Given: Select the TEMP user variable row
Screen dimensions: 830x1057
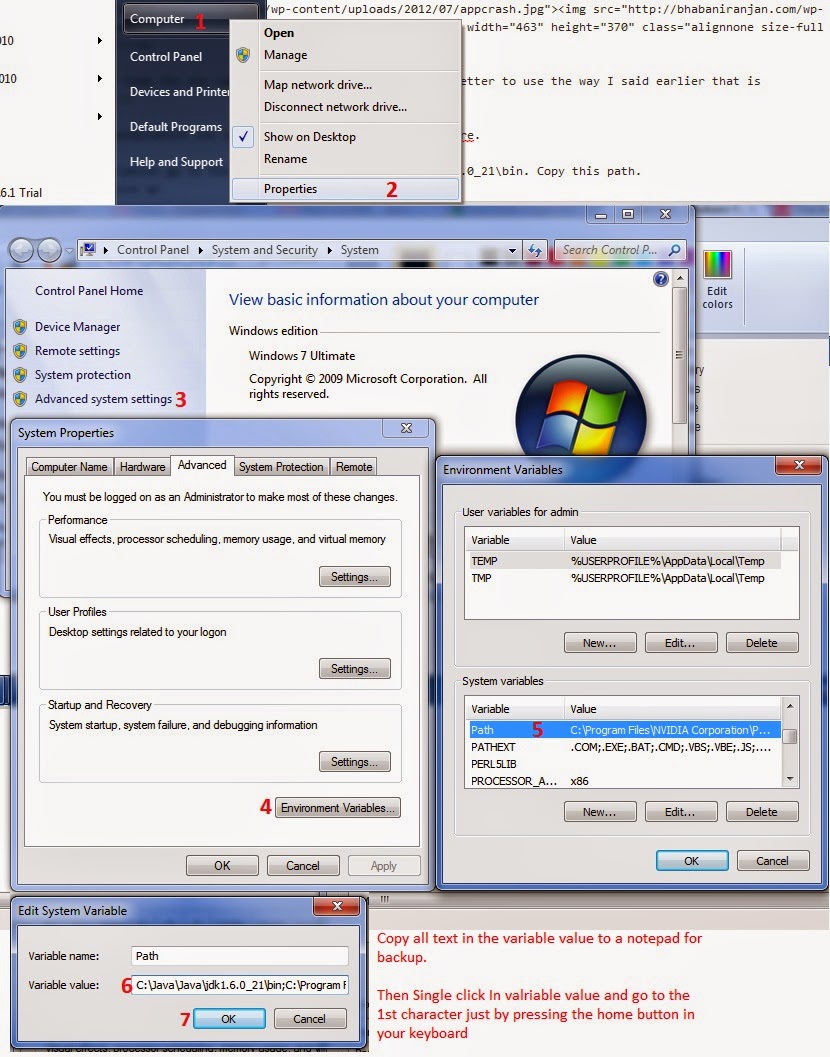Looking at the screenshot, I should (623, 561).
